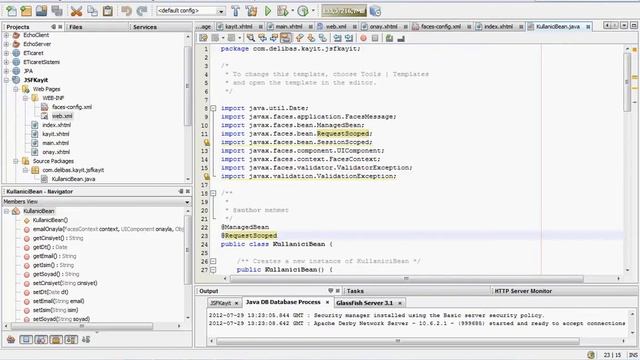
Task: Close the KullaniciBean.java editor tab
Action: coord(588,27)
